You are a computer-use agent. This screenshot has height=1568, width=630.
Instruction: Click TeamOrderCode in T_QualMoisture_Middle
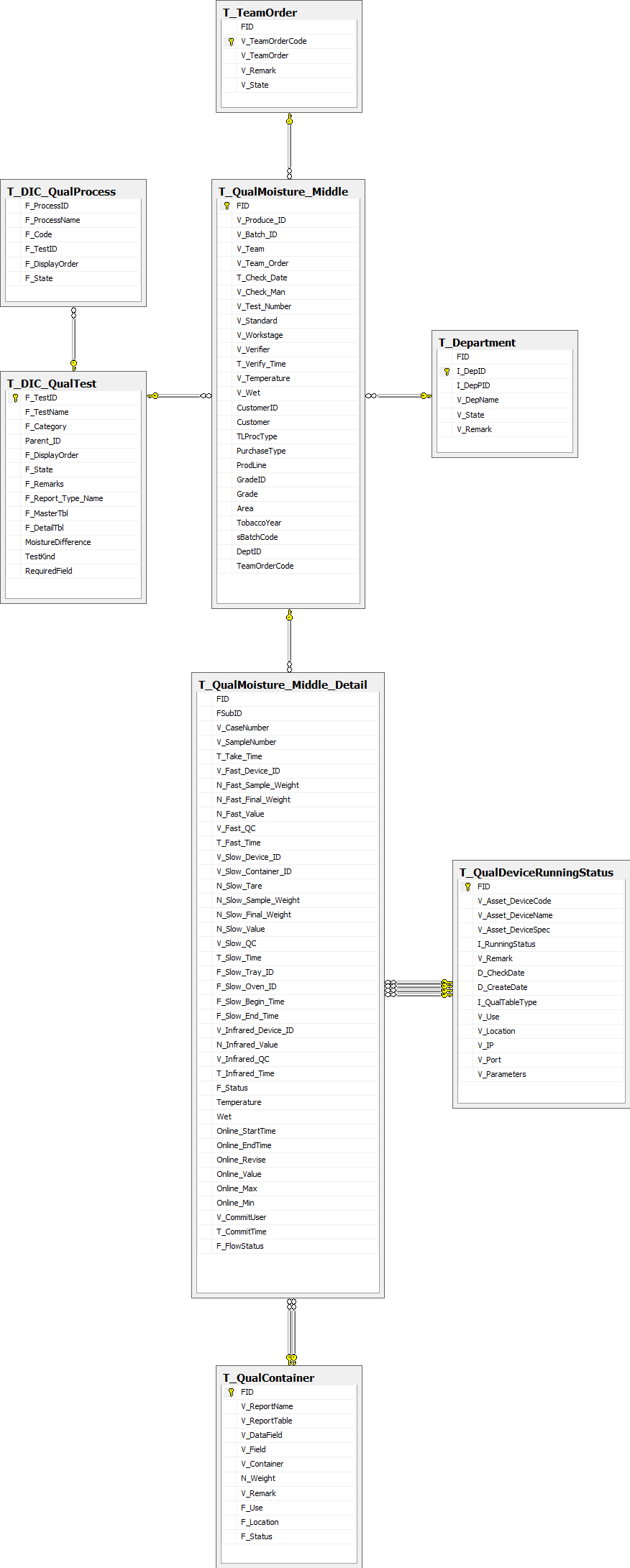[288, 566]
